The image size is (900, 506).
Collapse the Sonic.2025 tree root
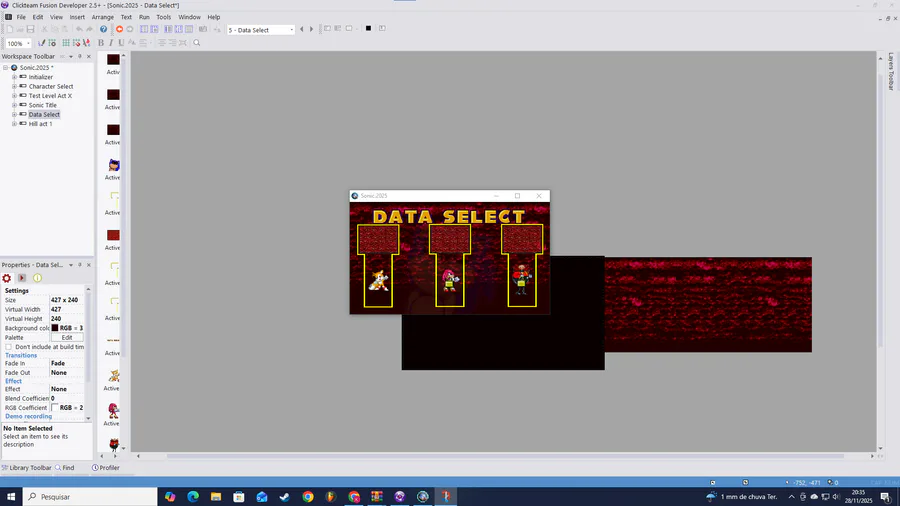point(6,68)
